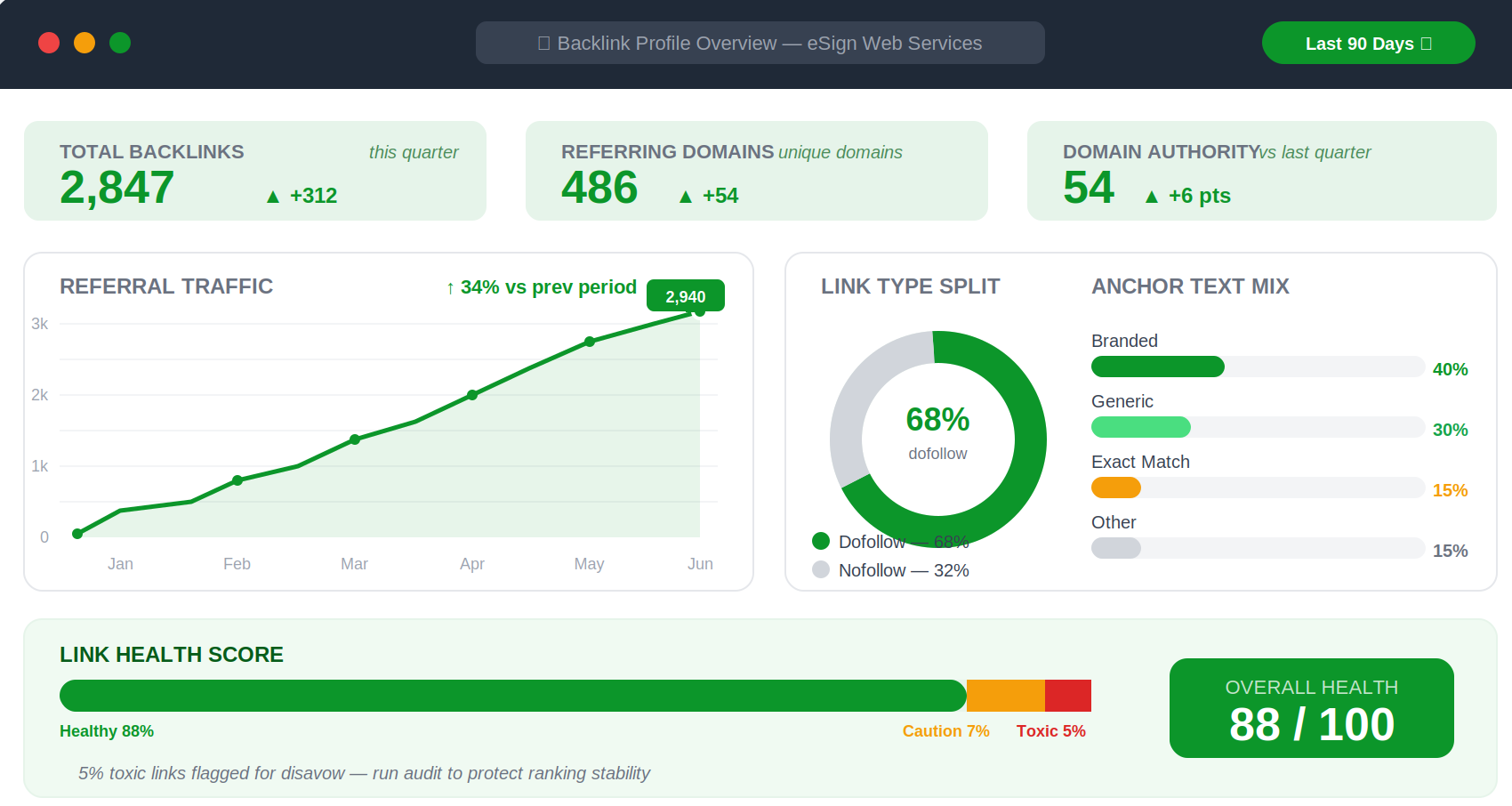Click the May data point on chart

(x=590, y=342)
